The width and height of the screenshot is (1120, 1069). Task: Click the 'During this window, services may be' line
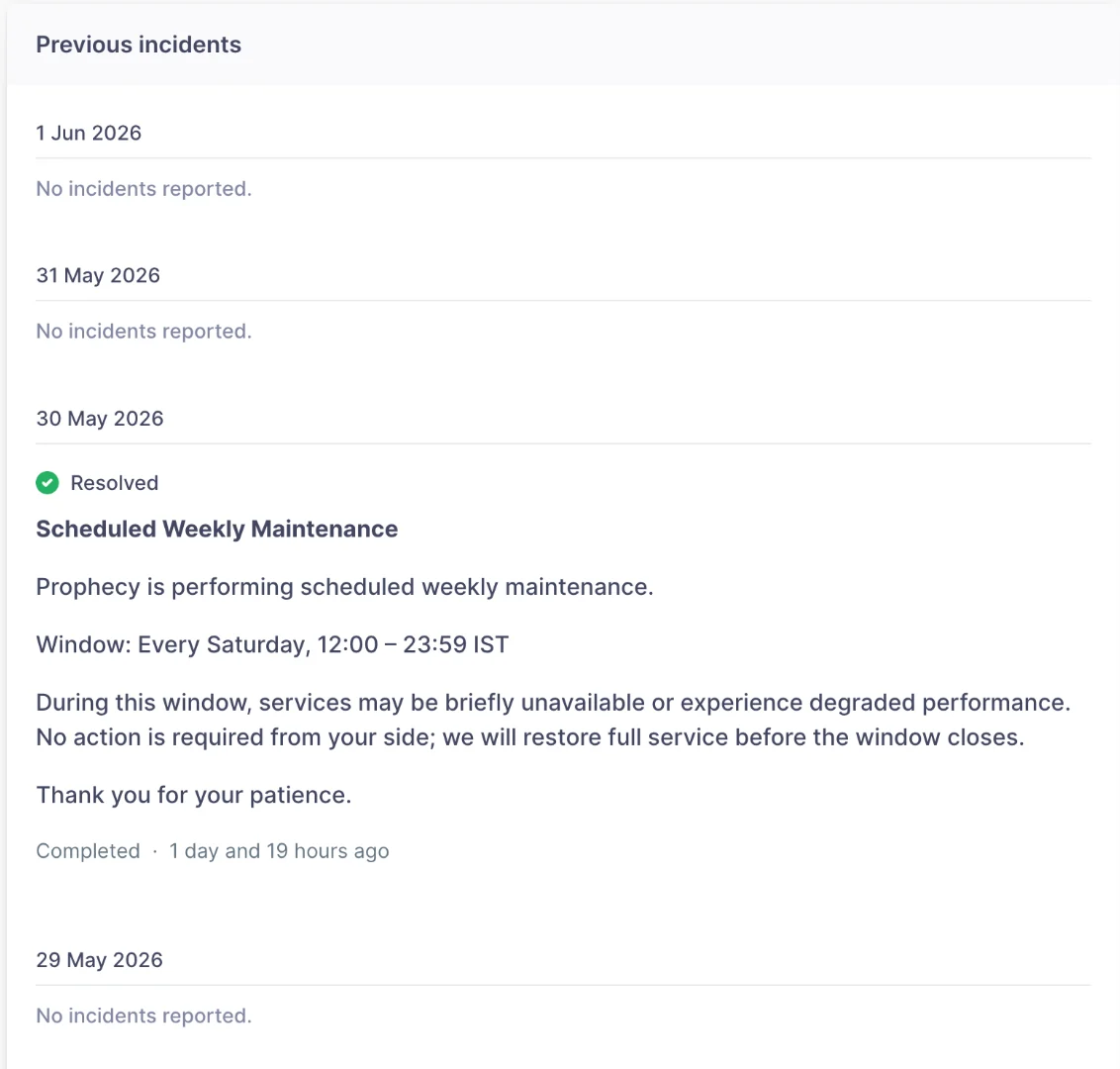(x=554, y=703)
